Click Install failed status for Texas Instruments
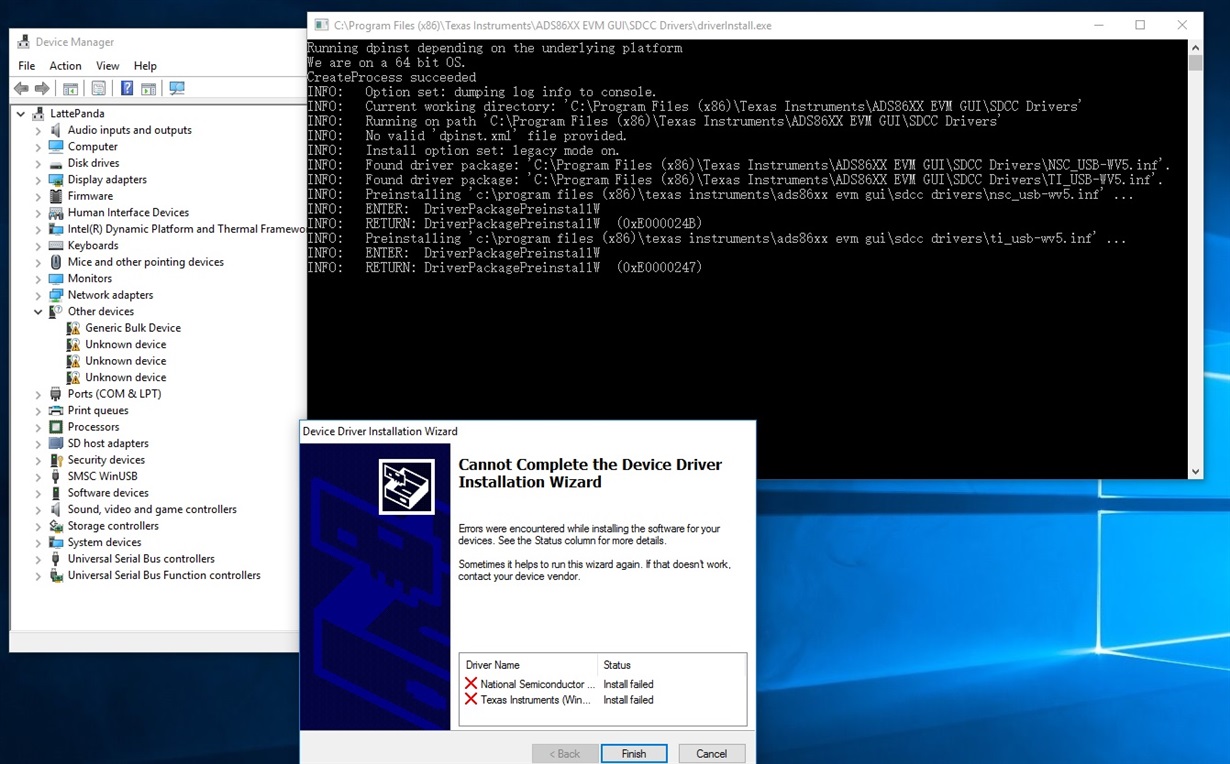This screenshot has width=1230, height=764. click(x=628, y=700)
